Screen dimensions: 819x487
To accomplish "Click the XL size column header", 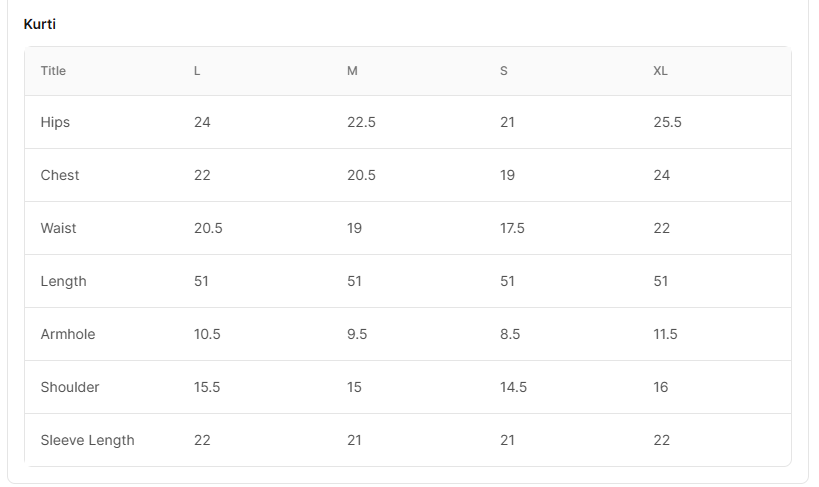I will [x=660, y=71].
